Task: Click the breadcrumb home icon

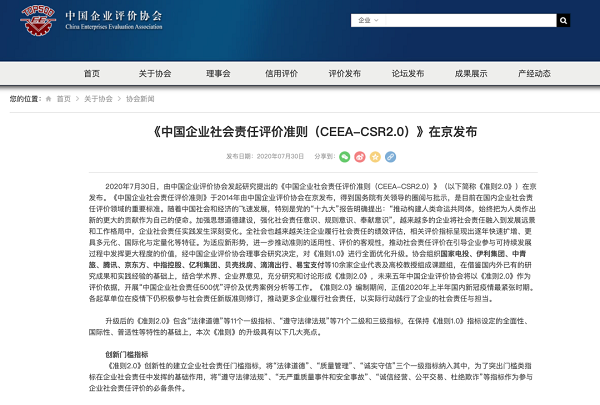Action: (49, 99)
